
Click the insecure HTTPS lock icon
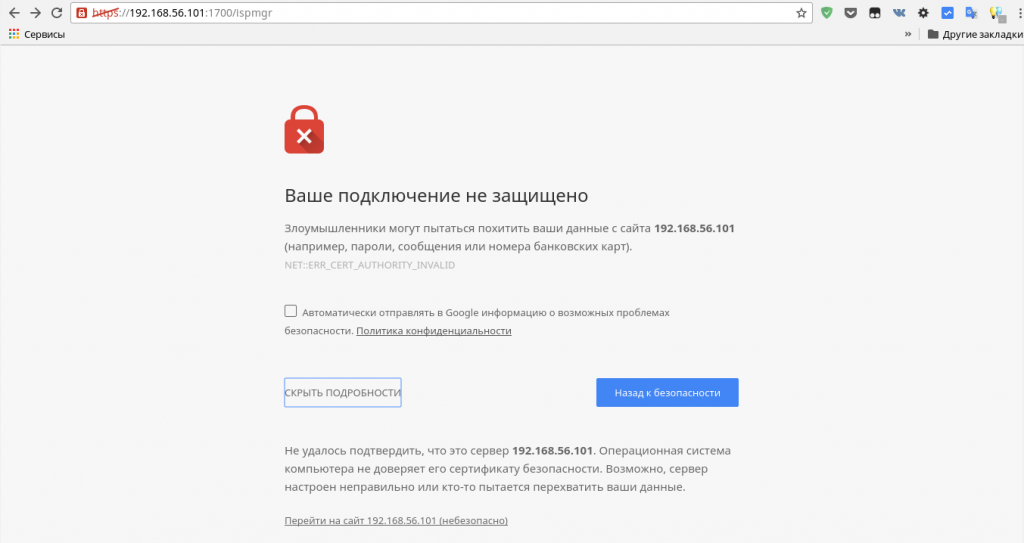pyautogui.click(x=81, y=14)
